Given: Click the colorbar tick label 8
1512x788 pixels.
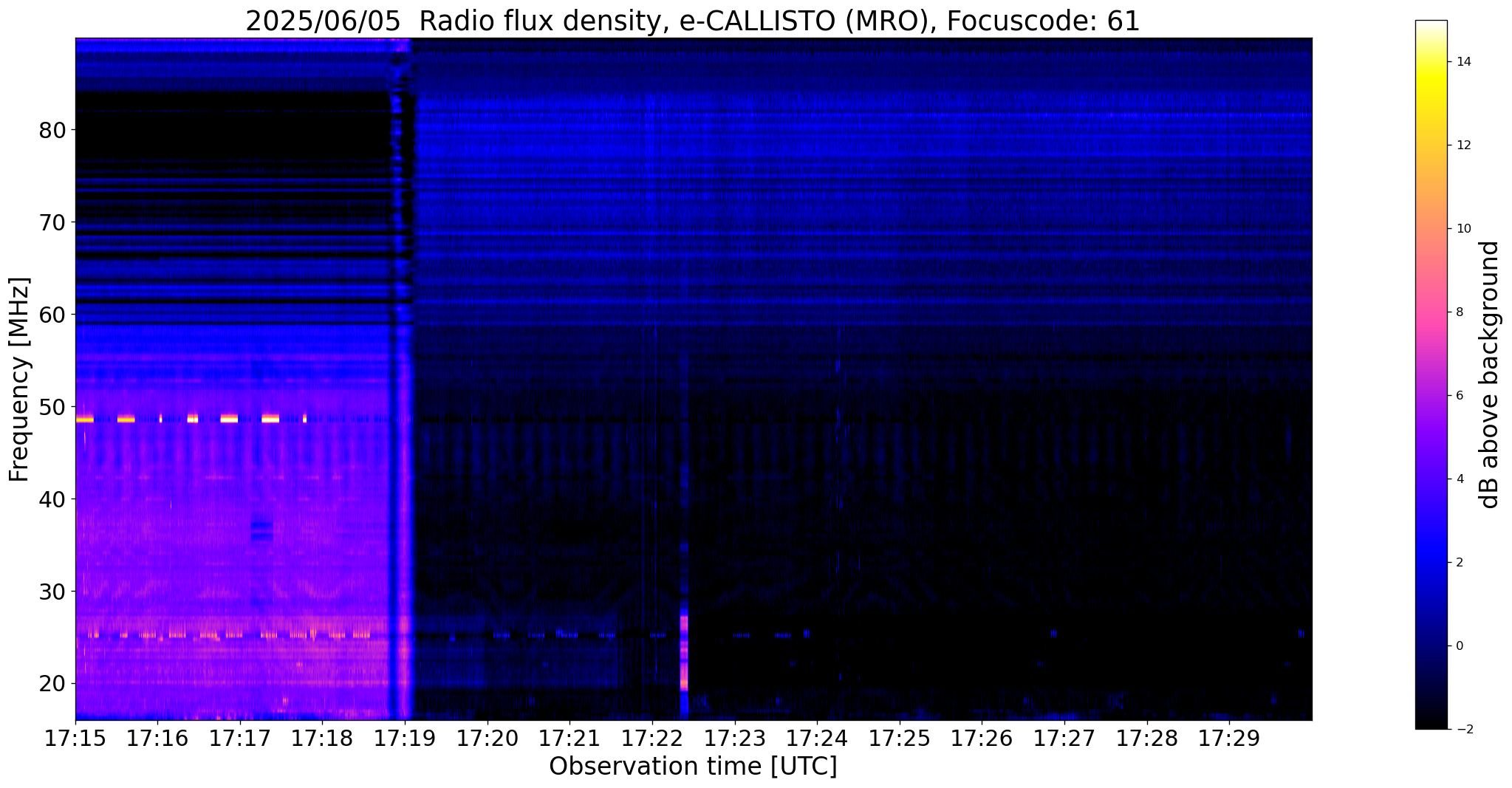Looking at the screenshot, I should point(1459,312).
